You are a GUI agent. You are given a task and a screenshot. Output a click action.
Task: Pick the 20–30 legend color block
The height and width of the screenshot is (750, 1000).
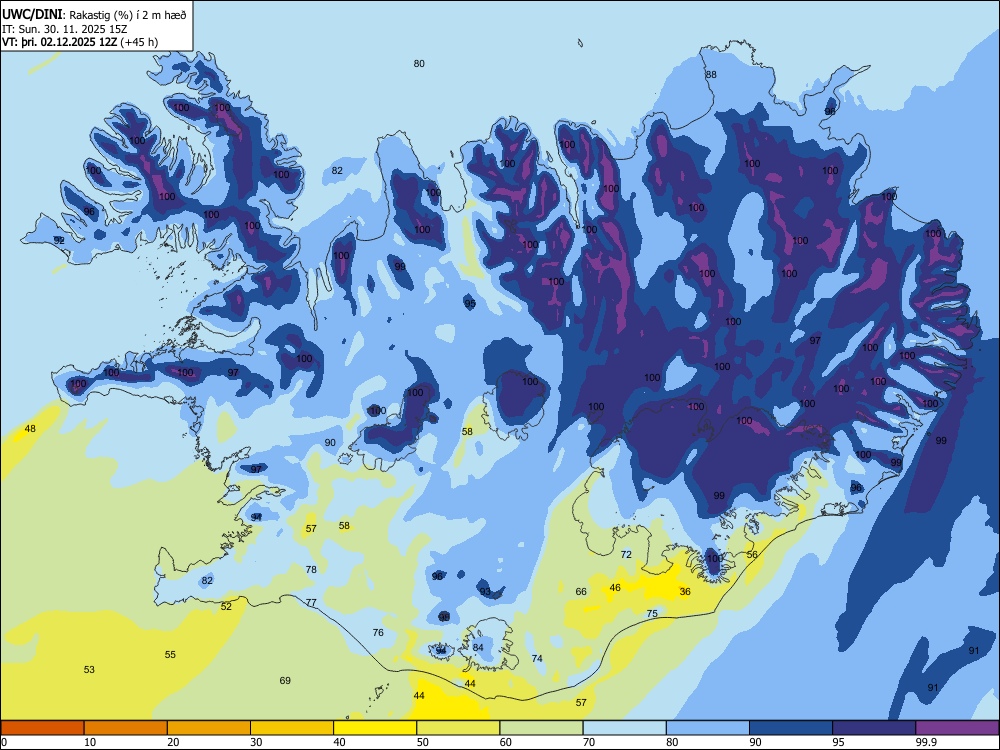tap(209, 728)
